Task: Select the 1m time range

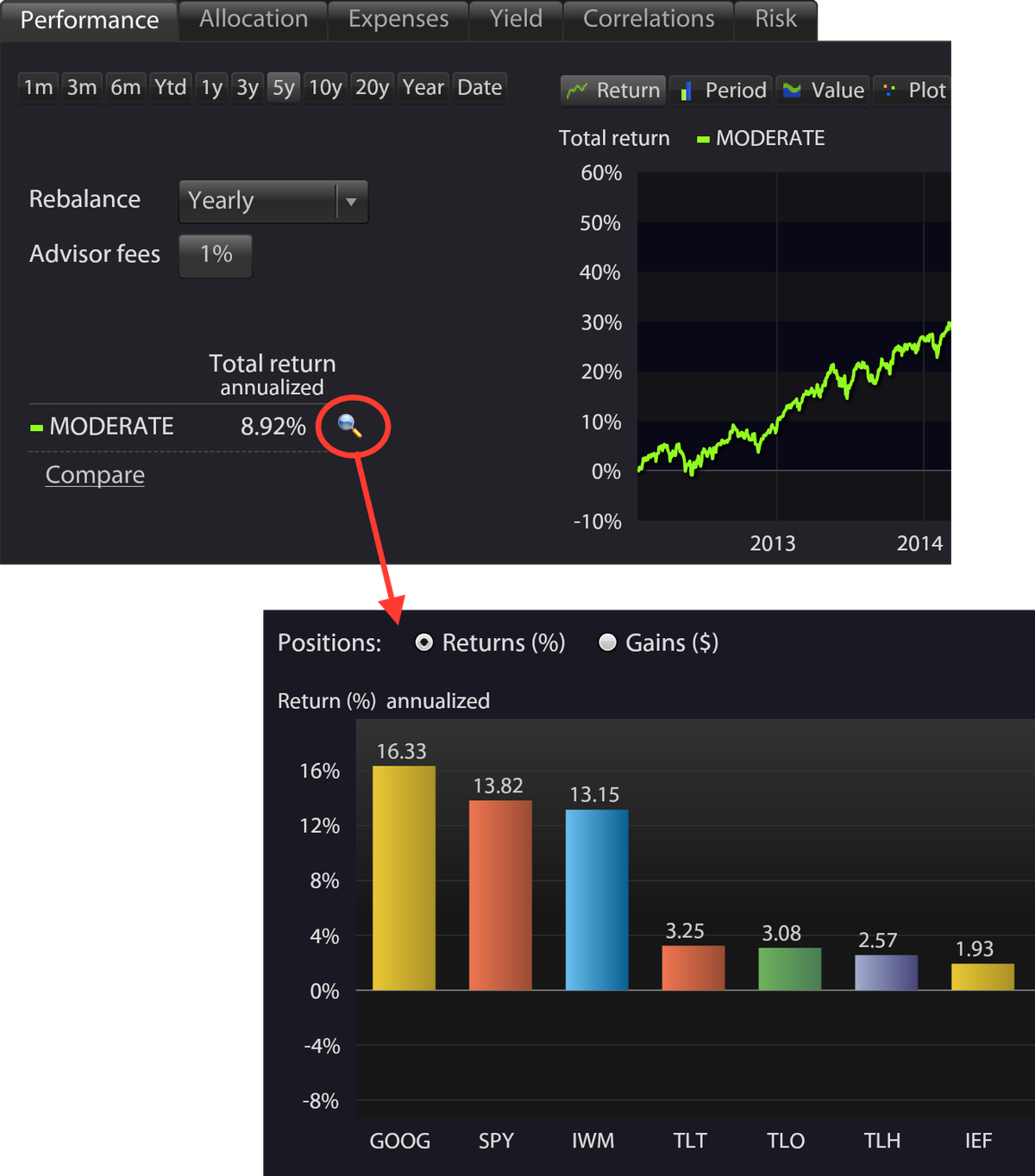Action: [38, 88]
